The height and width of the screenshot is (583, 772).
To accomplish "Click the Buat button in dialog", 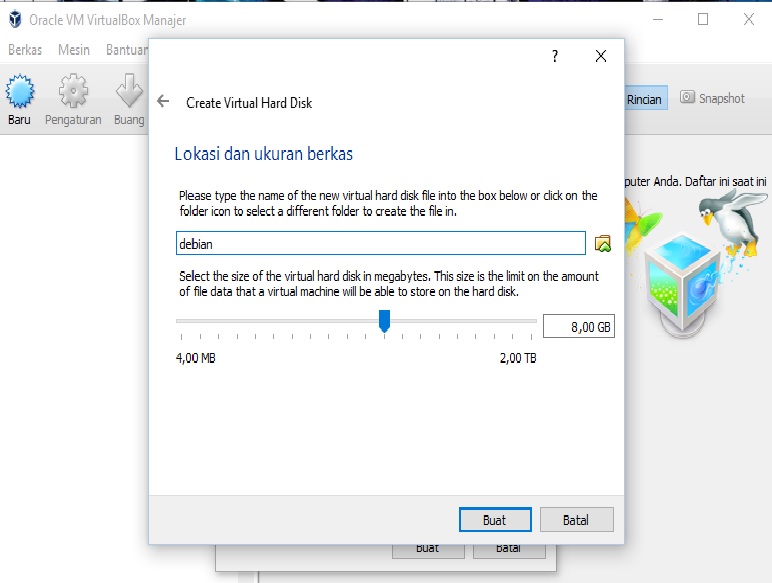I will 495,519.
